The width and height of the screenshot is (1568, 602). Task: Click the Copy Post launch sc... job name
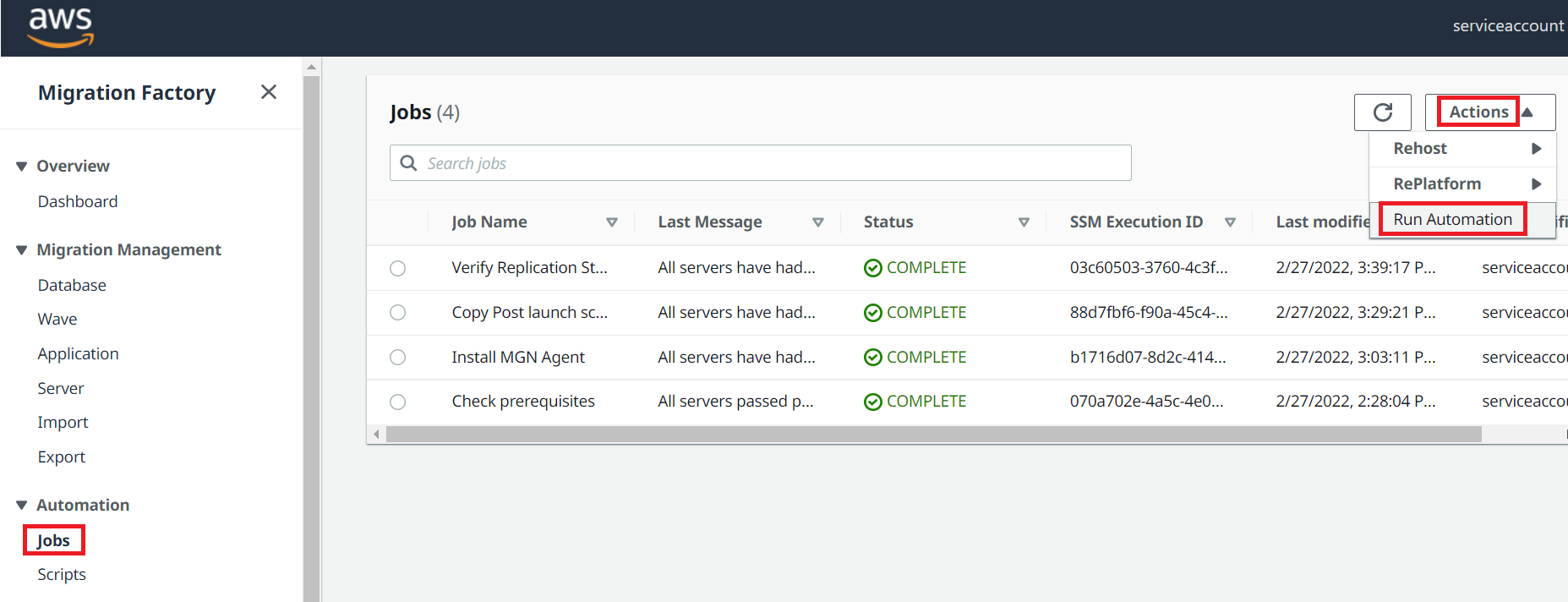(529, 313)
